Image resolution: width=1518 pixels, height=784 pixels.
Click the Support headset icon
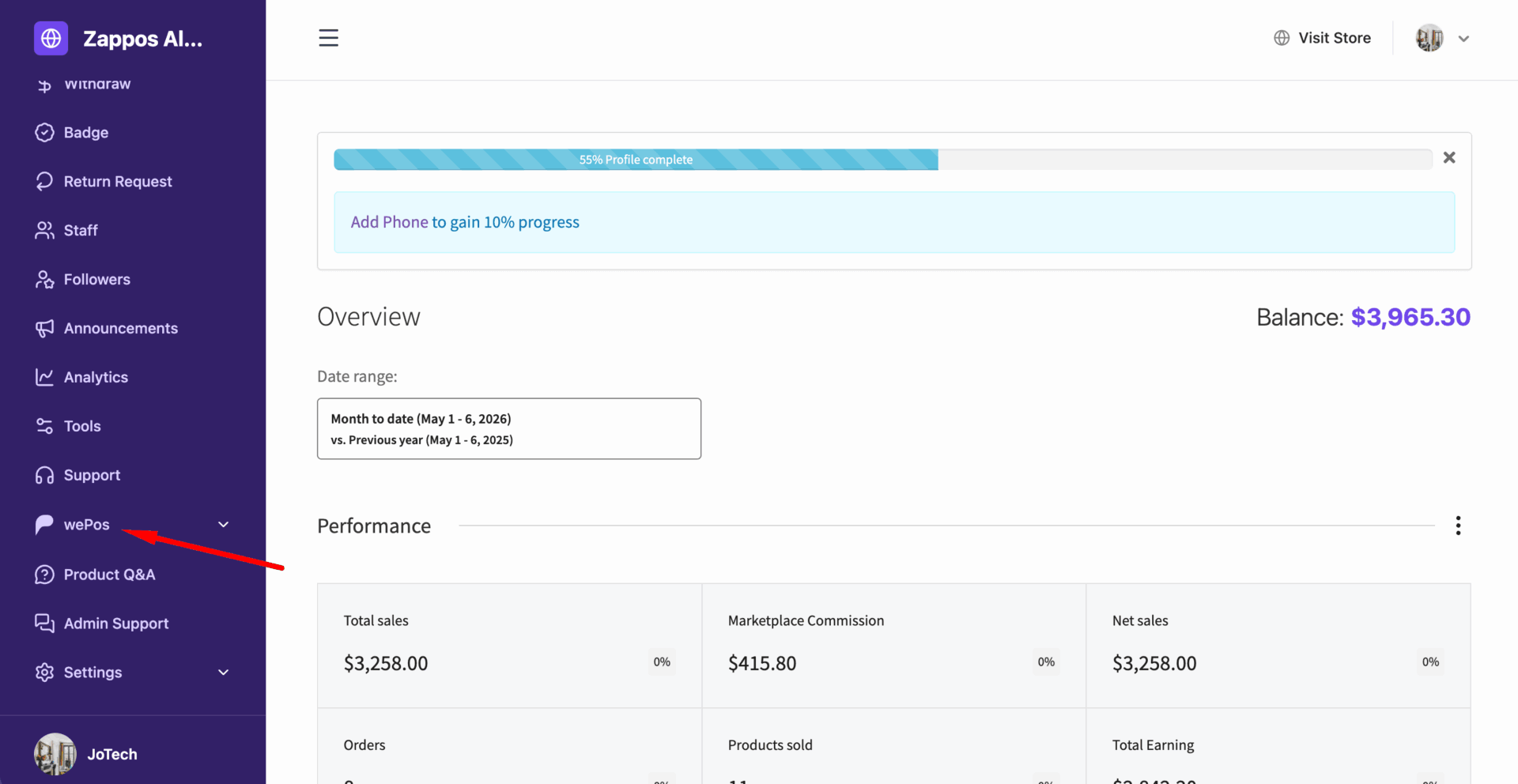[44, 476]
